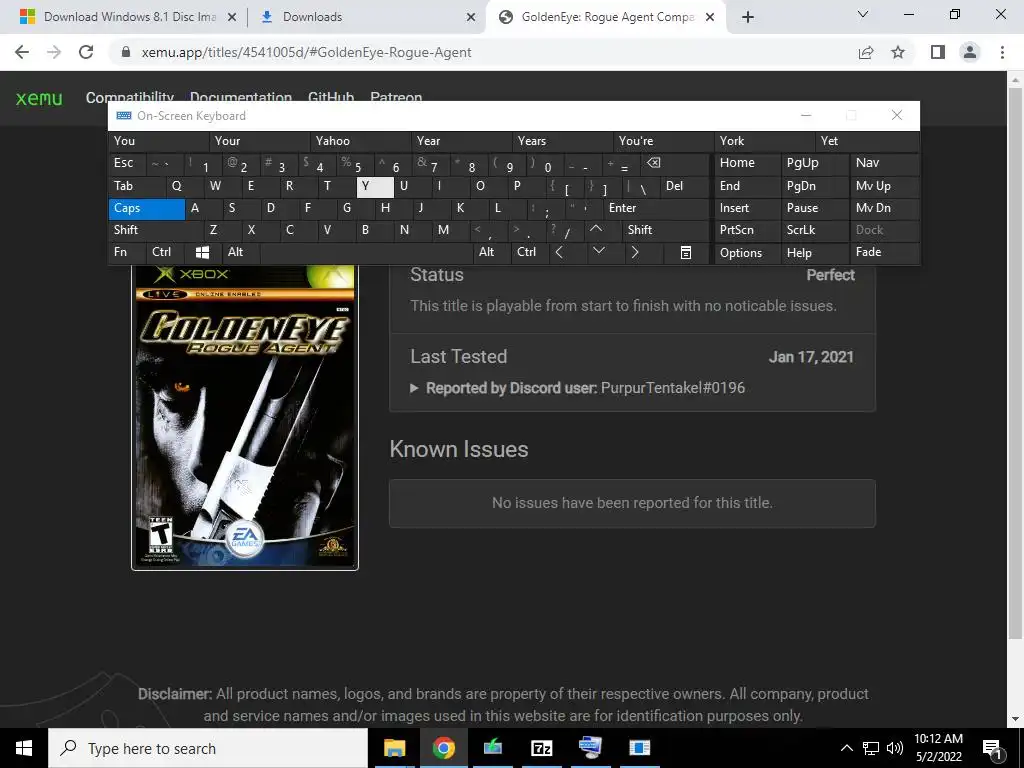This screenshot has height=768, width=1024.
Task: Reload the page with refresh icon
Action: pyautogui.click(x=86, y=52)
